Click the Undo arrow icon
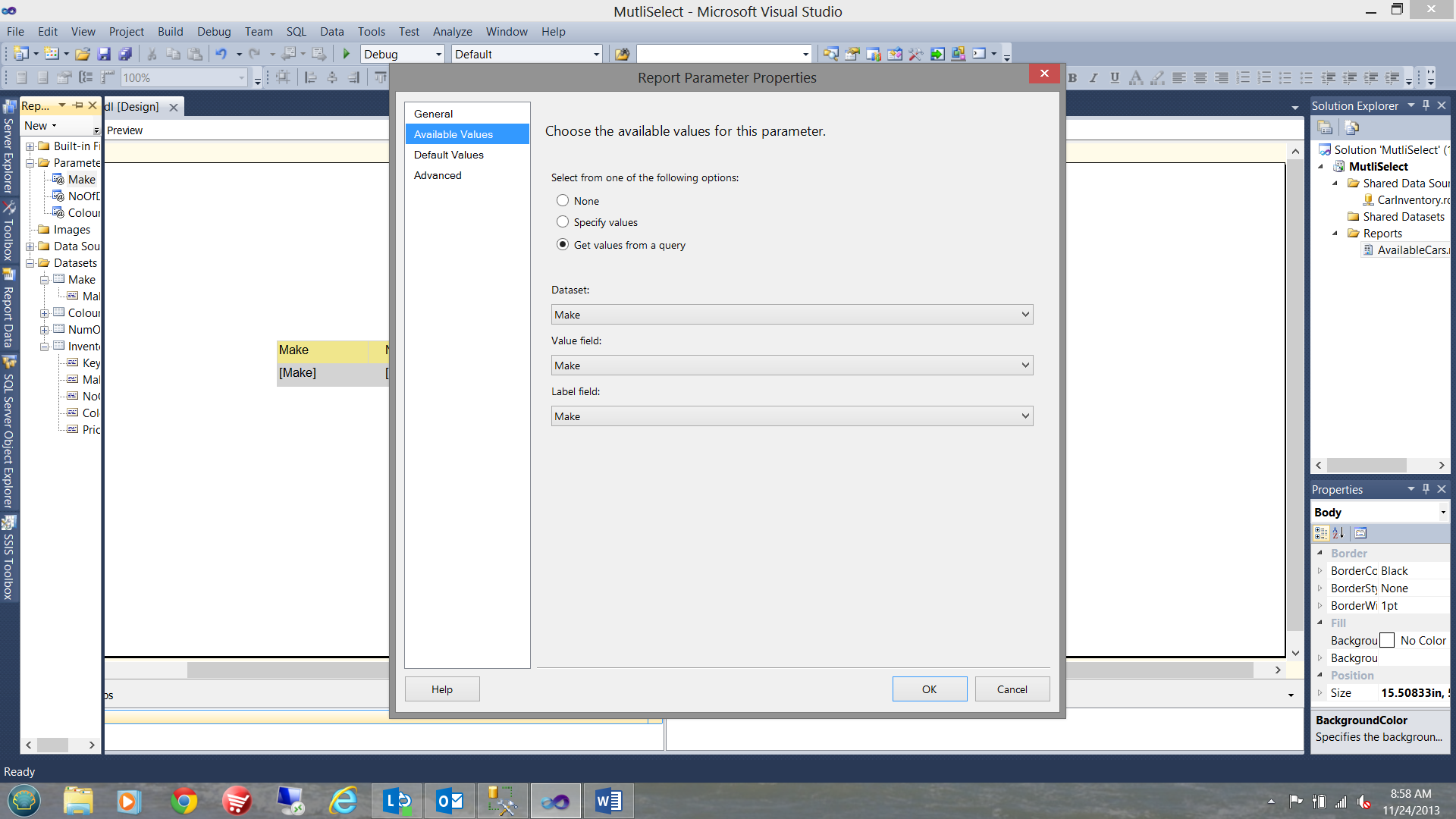Screen dimensions: 1456x819 click(221, 54)
